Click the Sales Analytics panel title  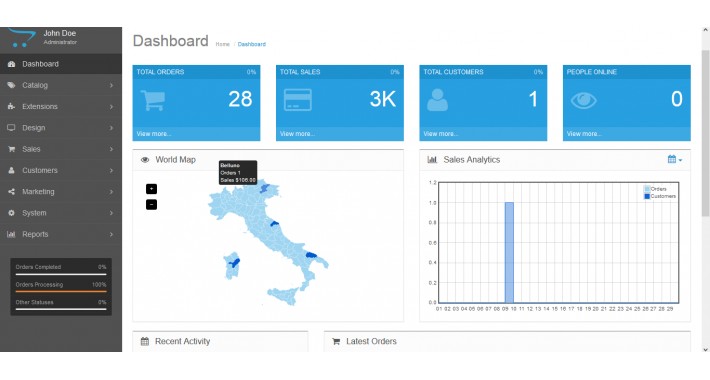coord(472,160)
